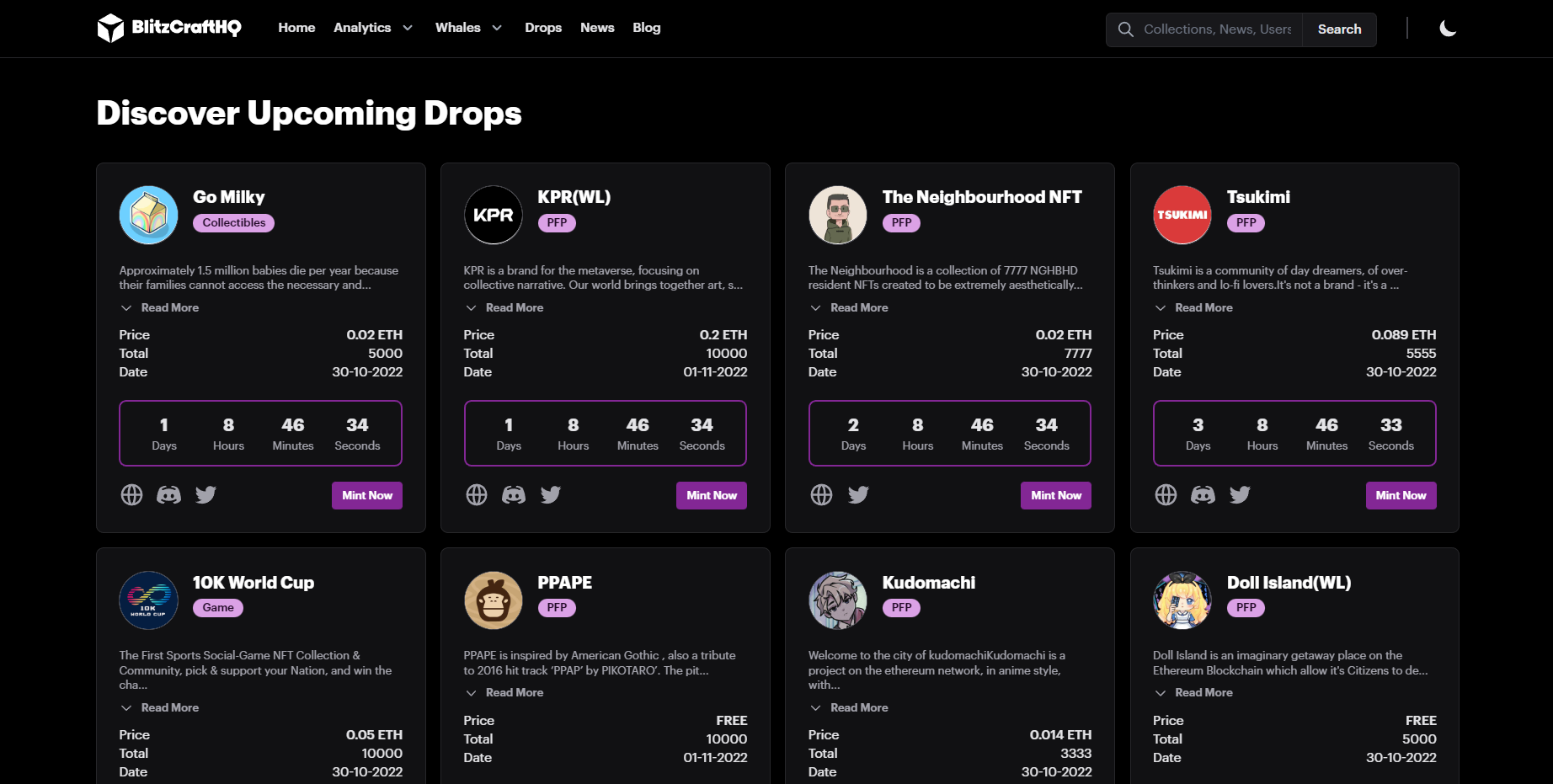Click the Go Milky collection avatar

pos(149,215)
